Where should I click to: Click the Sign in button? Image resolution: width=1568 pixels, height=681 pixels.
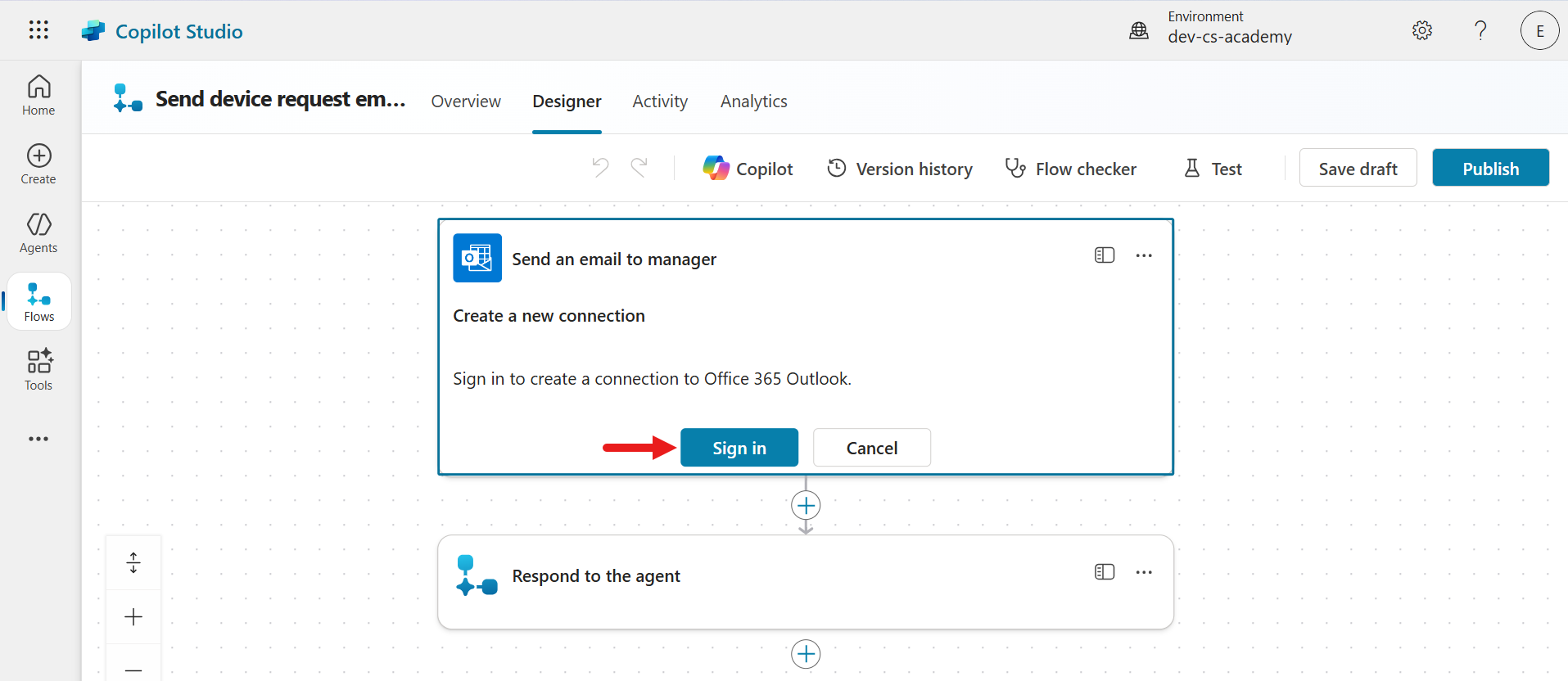tap(739, 448)
